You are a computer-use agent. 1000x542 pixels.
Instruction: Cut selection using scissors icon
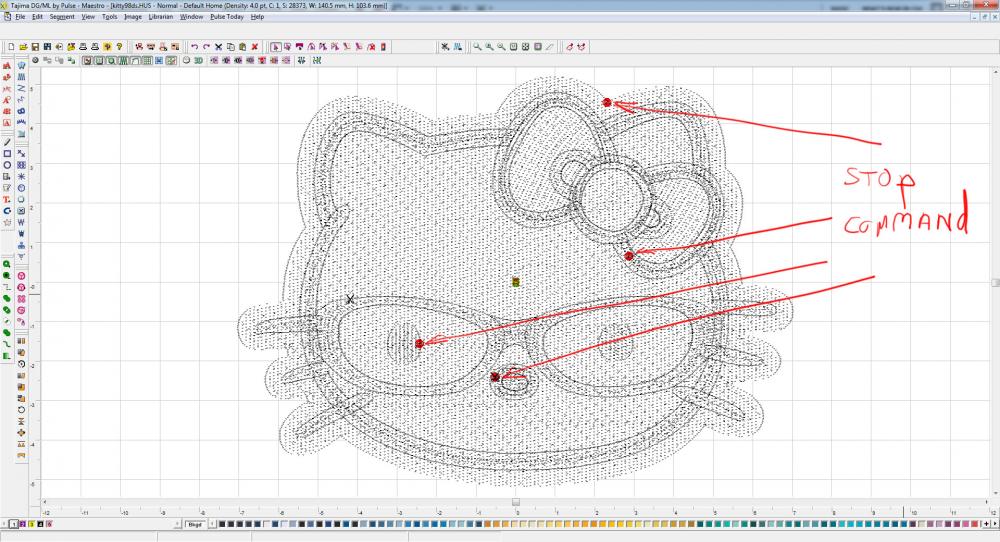coord(218,47)
